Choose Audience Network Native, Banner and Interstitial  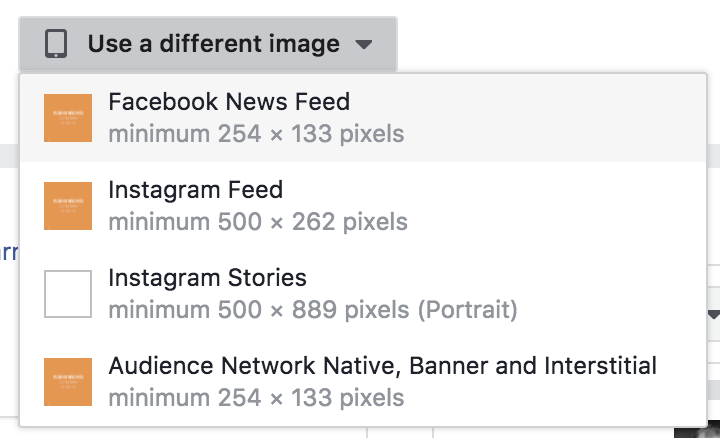click(x=363, y=382)
